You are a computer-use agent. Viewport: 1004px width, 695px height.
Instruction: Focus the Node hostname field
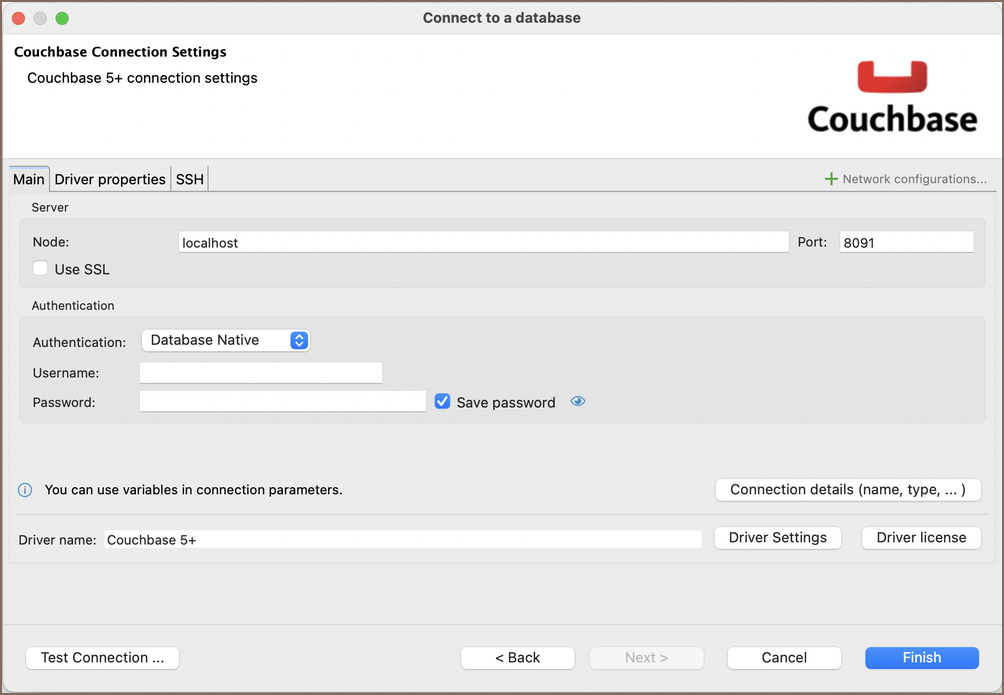pyautogui.click(x=483, y=243)
